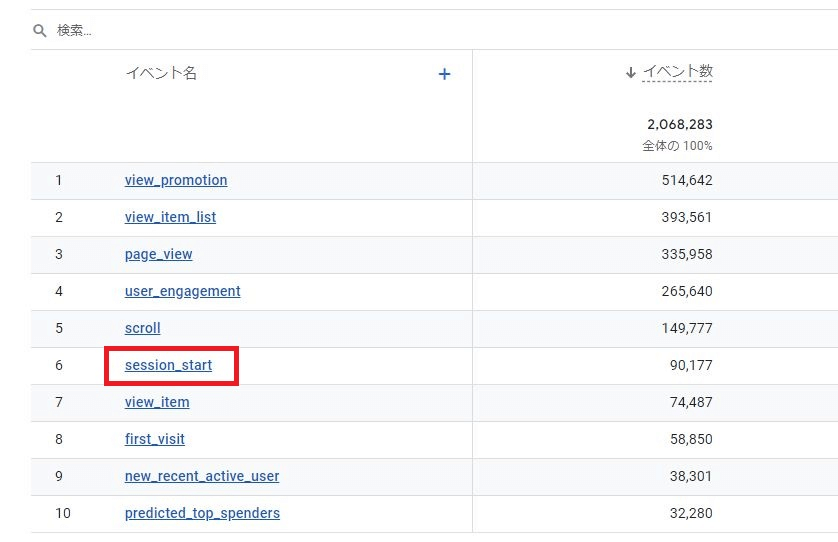Select the count 393,561
The height and width of the screenshot is (542, 838).
[x=687, y=218]
